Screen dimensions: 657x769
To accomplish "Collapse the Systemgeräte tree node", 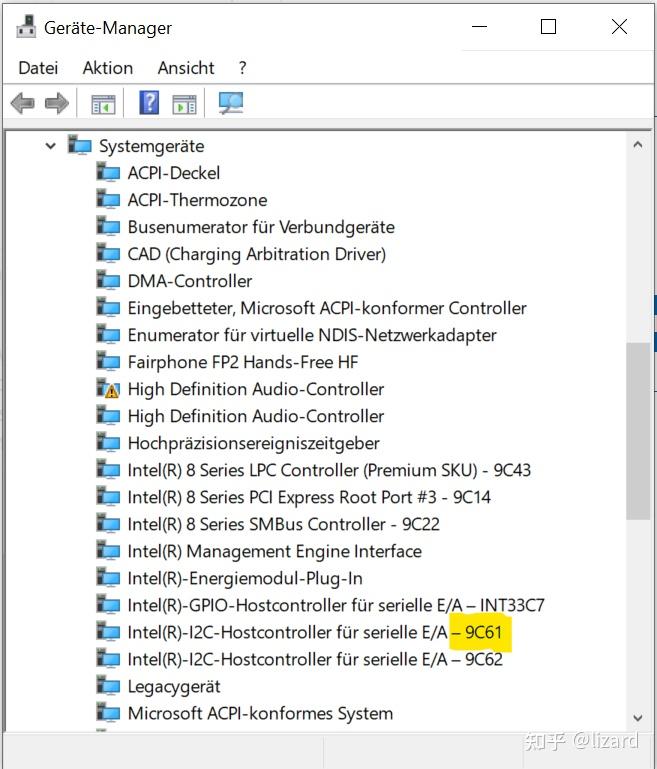I will [51, 146].
